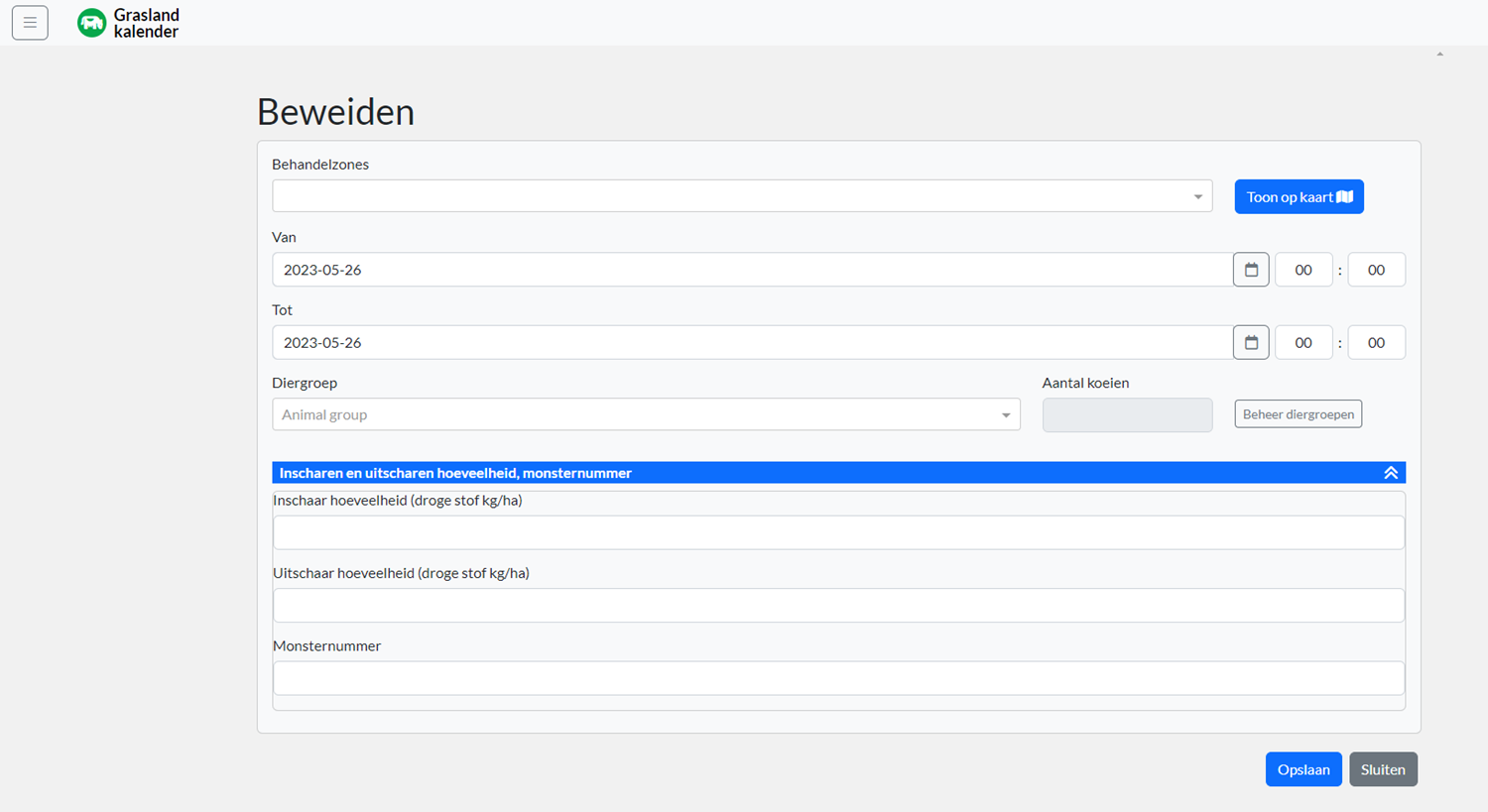Focus the Van date text field
Viewport: 1488px width, 812px height.
tap(751, 270)
